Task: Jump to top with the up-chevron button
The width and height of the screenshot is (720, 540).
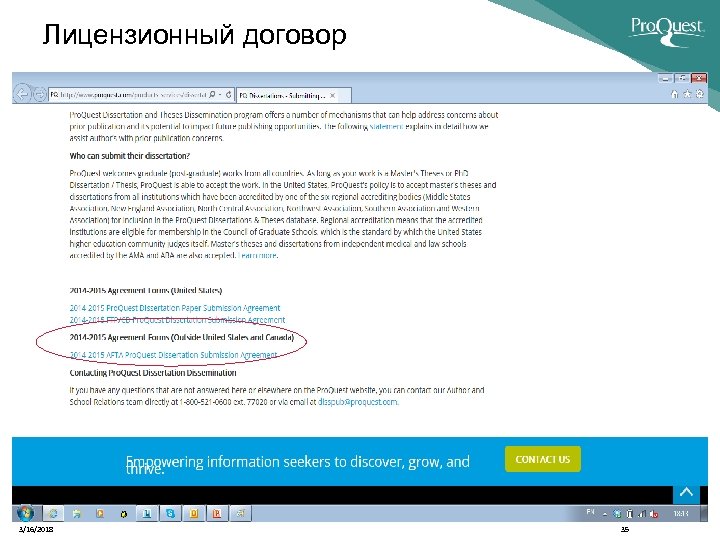Action: (686, 493)
